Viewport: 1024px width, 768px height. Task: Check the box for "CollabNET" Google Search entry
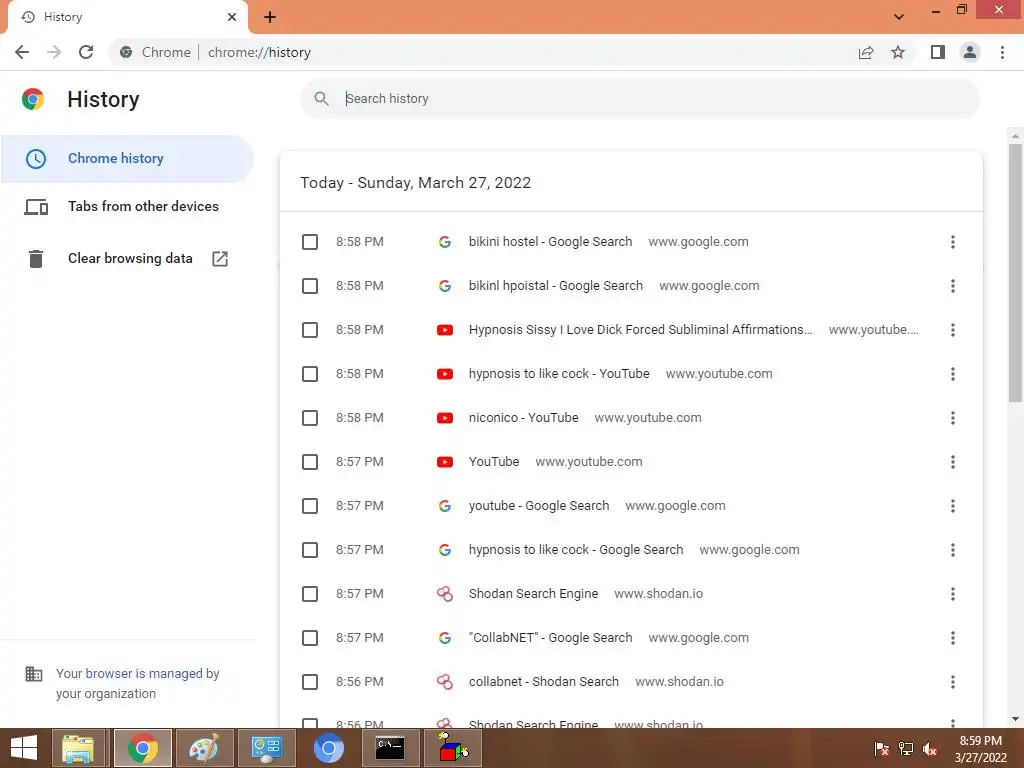tap(310, 638)
